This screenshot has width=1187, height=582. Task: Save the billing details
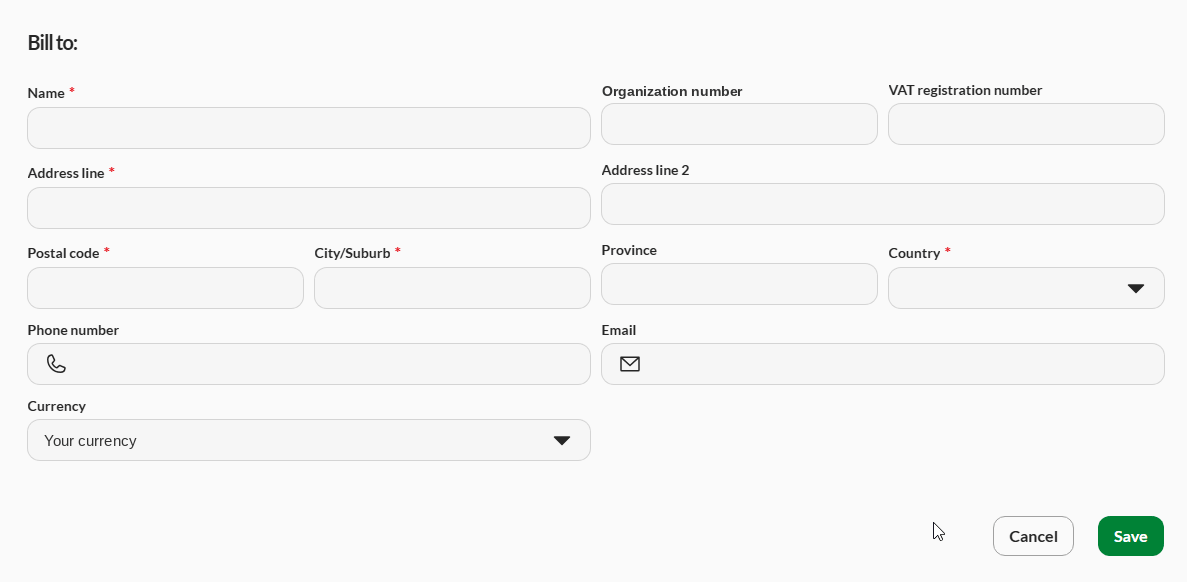click(x=1130, y=536)
